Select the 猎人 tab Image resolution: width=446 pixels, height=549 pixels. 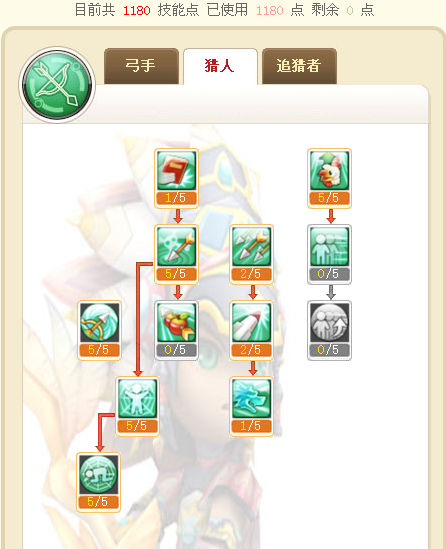coord(220,67)
